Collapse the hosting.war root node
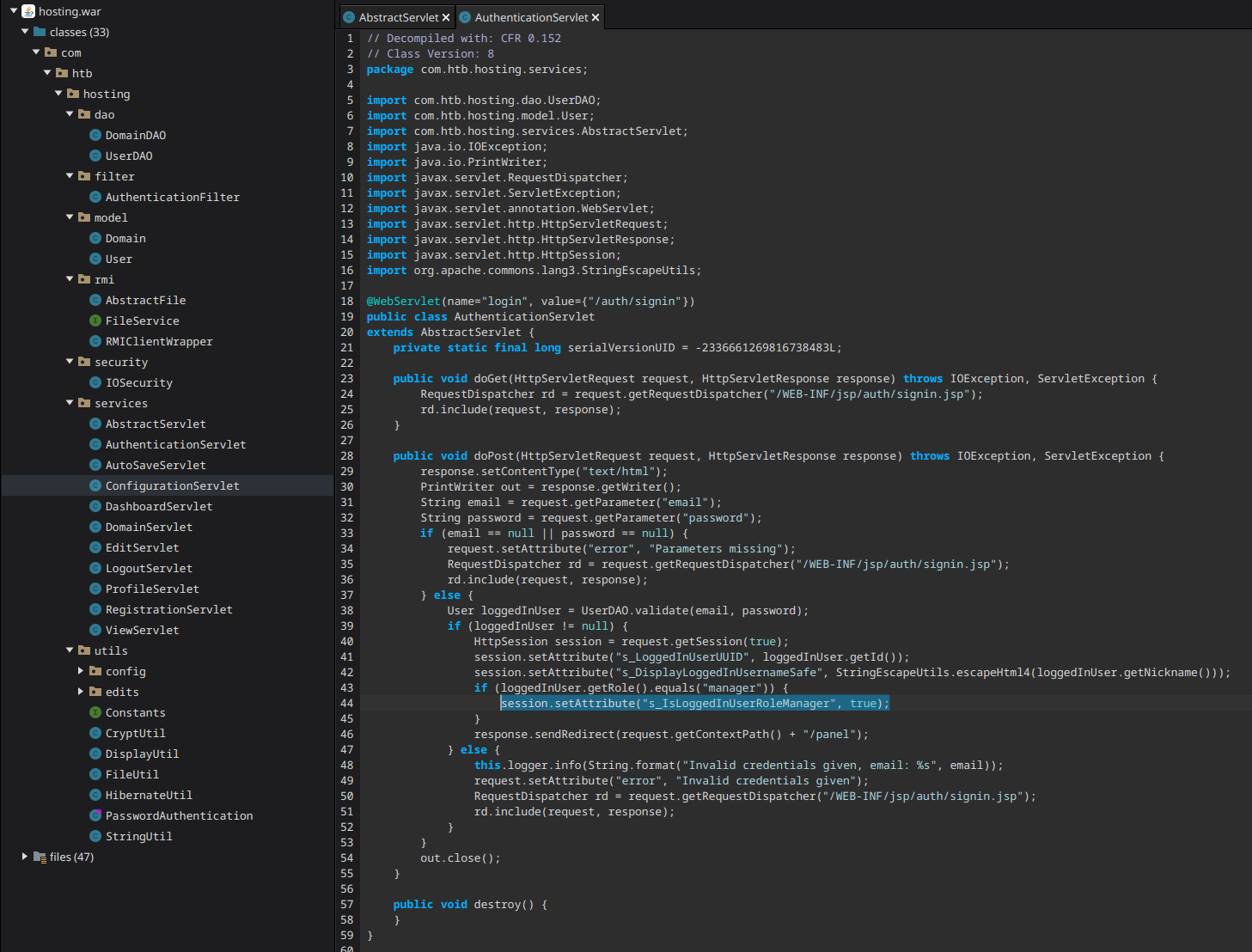 click(x=14, y=11)
